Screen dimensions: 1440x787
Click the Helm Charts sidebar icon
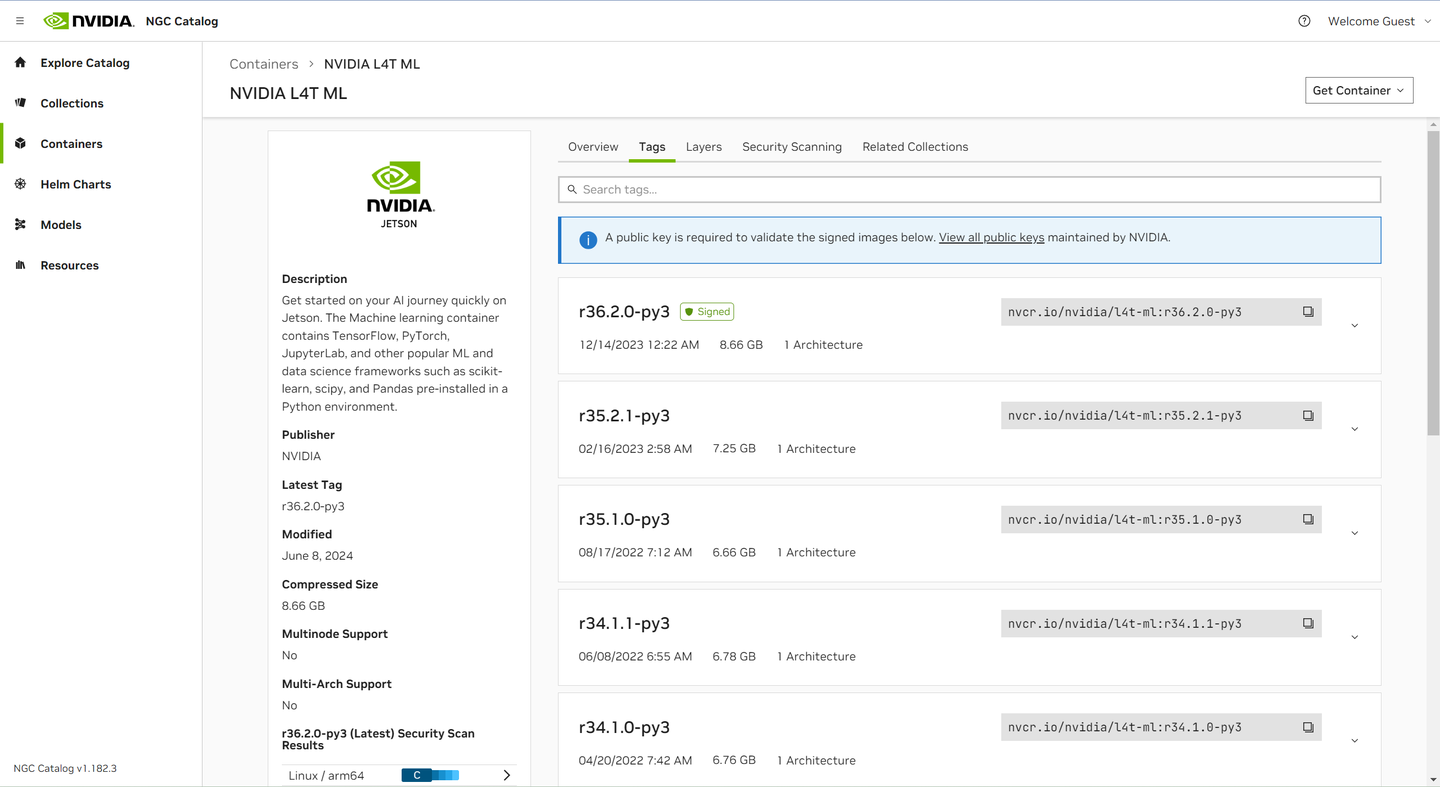[20, 184]
